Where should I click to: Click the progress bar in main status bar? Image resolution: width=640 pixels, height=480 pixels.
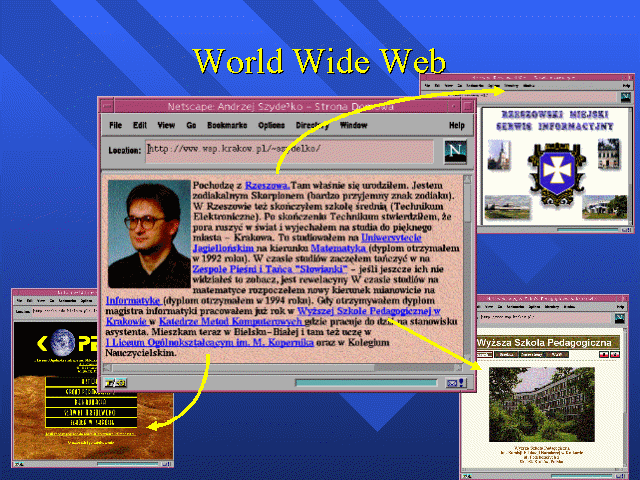(366, 383)
